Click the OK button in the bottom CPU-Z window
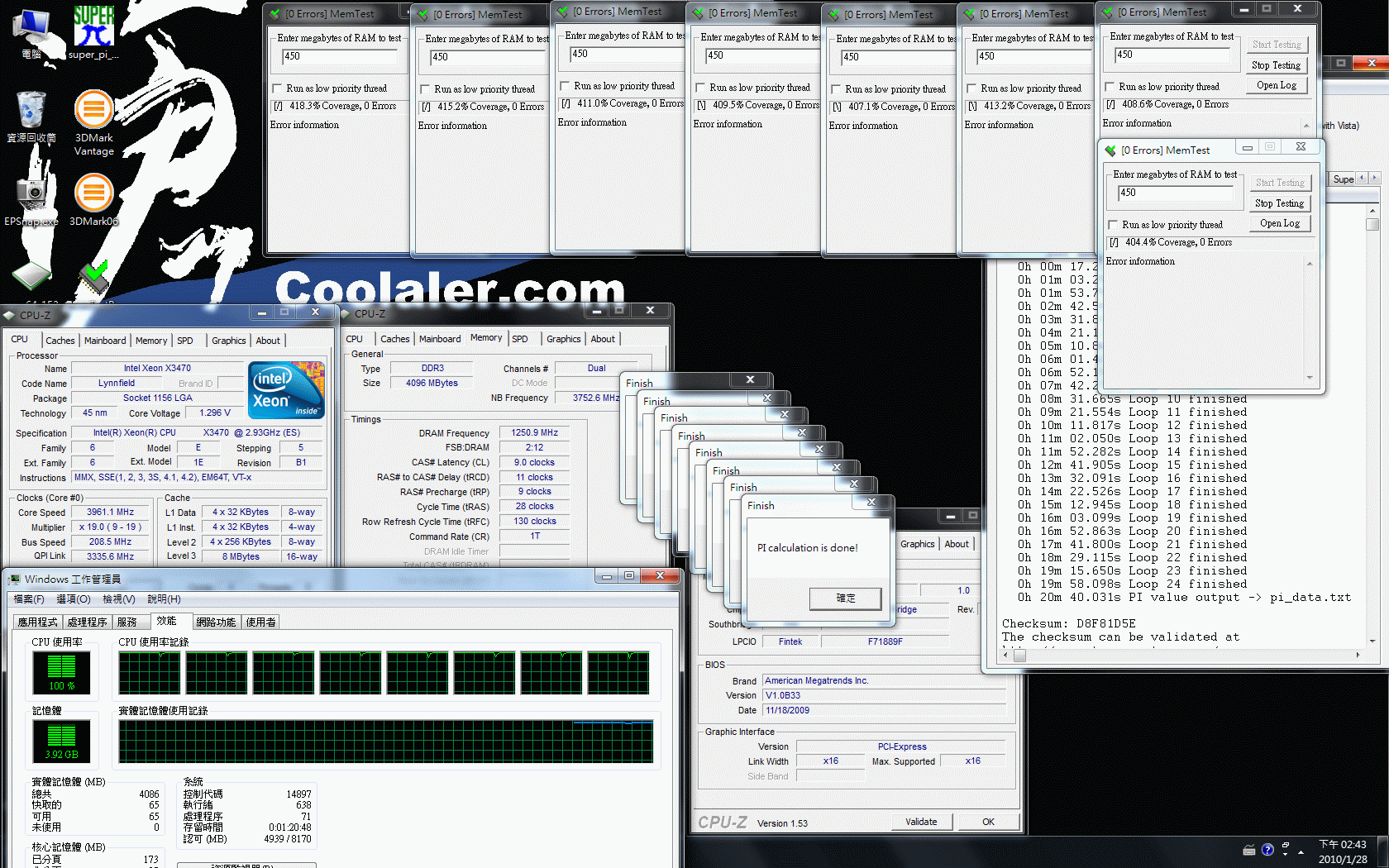The height and width of the screenshot is (868, 1389). (988, 822)
